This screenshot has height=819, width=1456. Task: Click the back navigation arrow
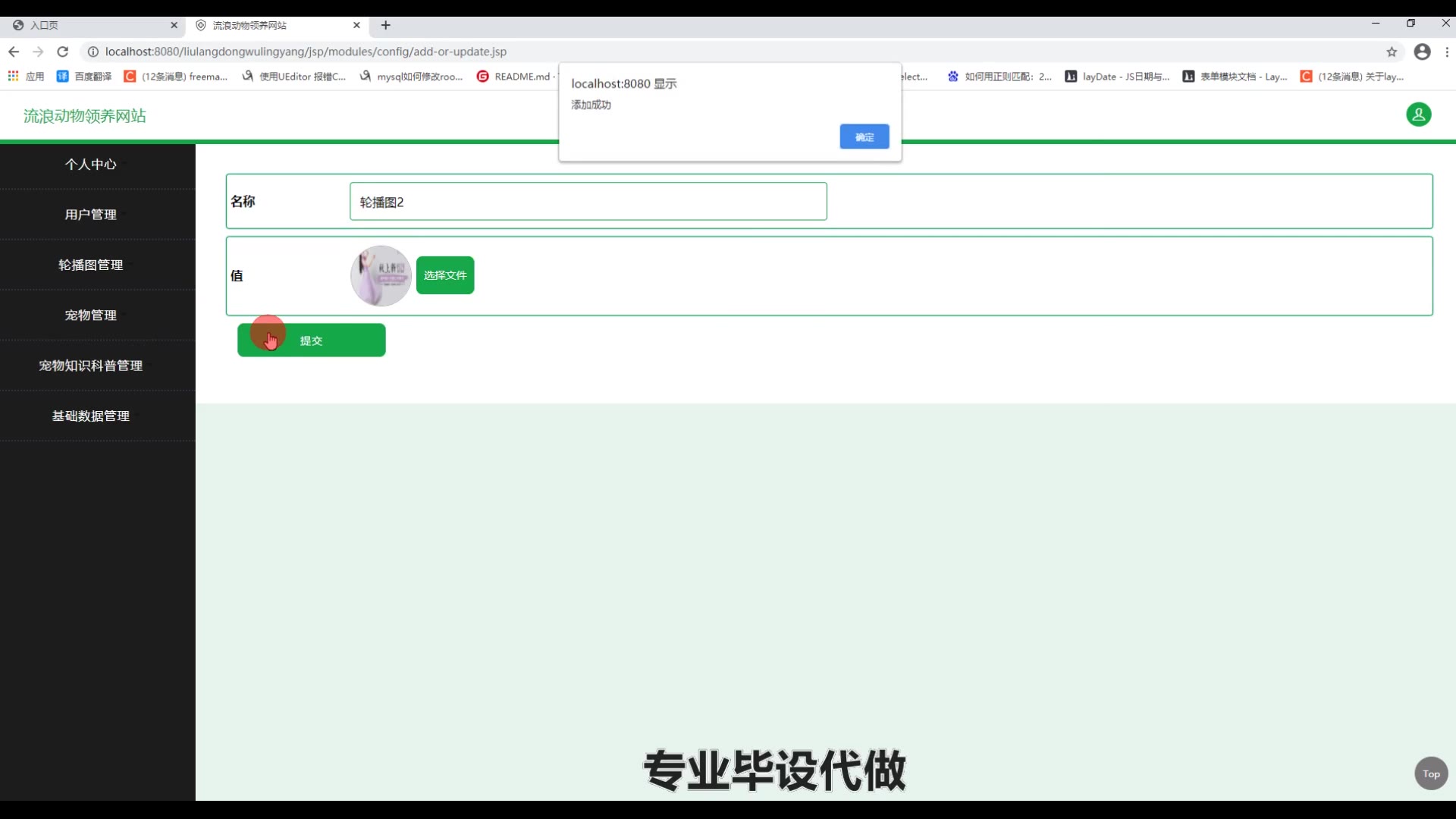[x=14, y=52]
